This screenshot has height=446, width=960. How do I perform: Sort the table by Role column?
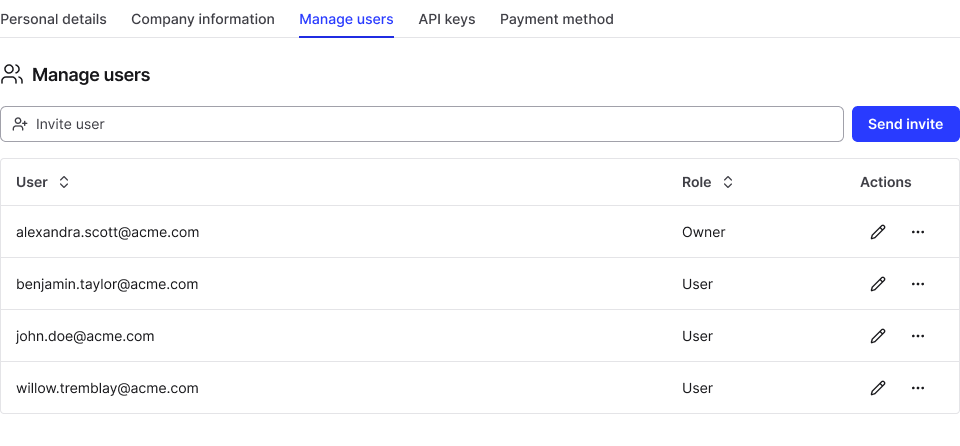pos(728,182)
